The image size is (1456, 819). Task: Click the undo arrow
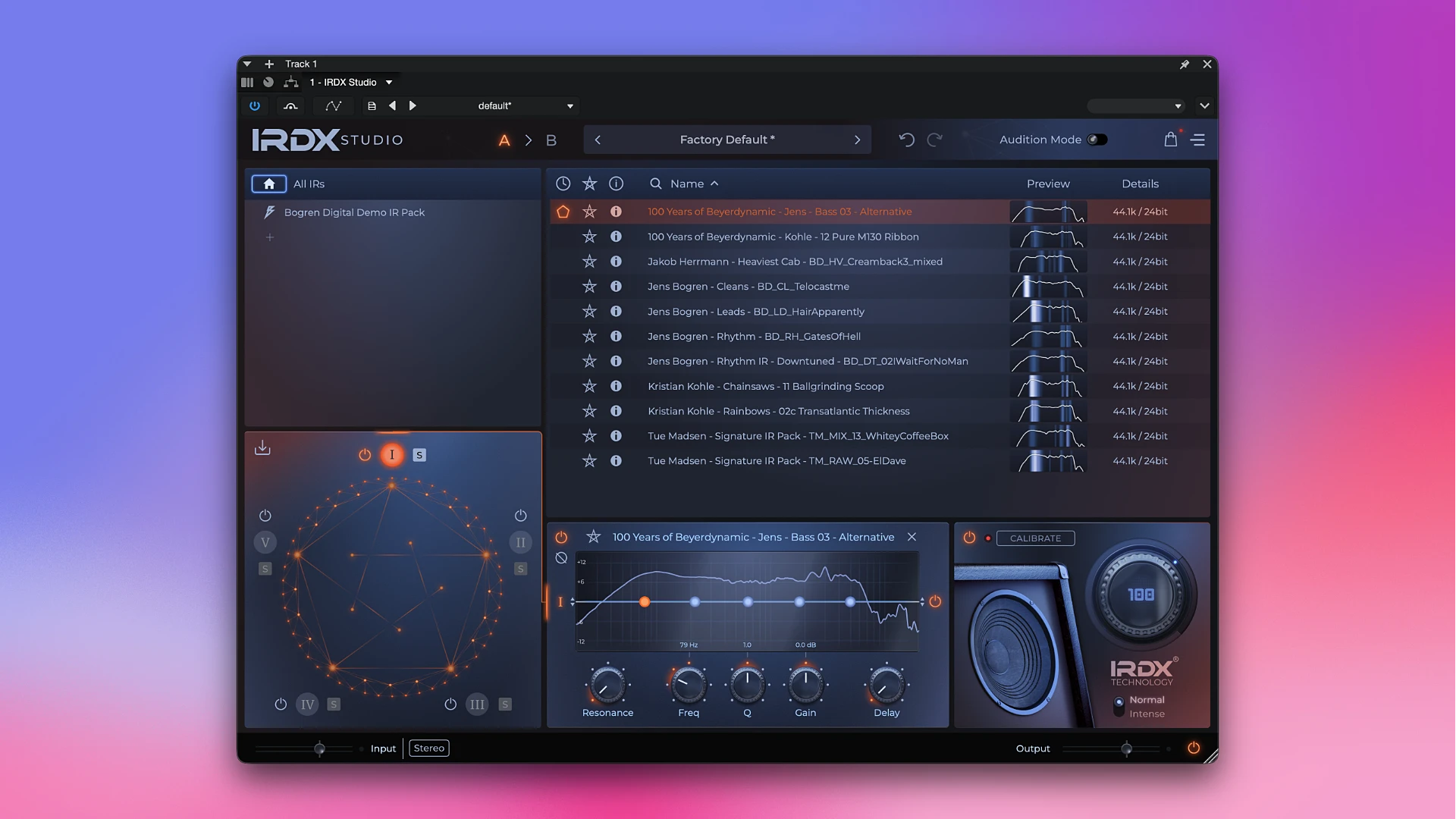coord(906,140)
